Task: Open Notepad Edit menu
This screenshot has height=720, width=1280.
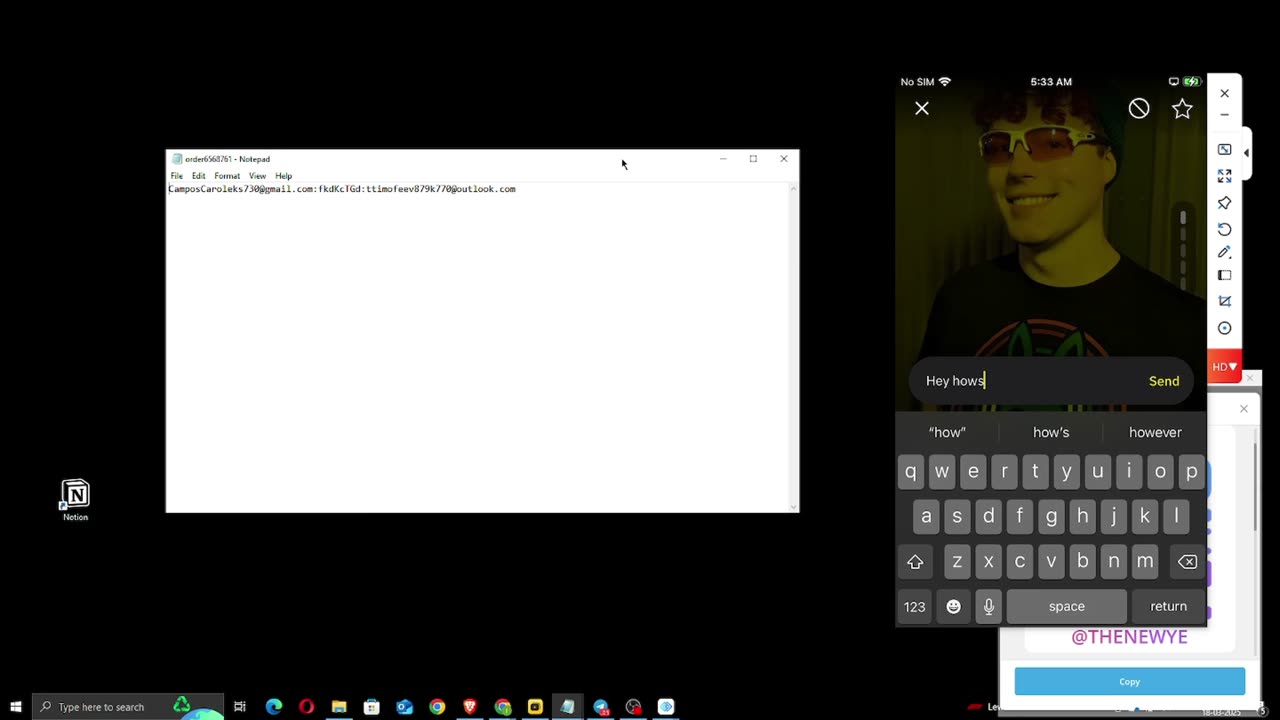Action: 199,176
